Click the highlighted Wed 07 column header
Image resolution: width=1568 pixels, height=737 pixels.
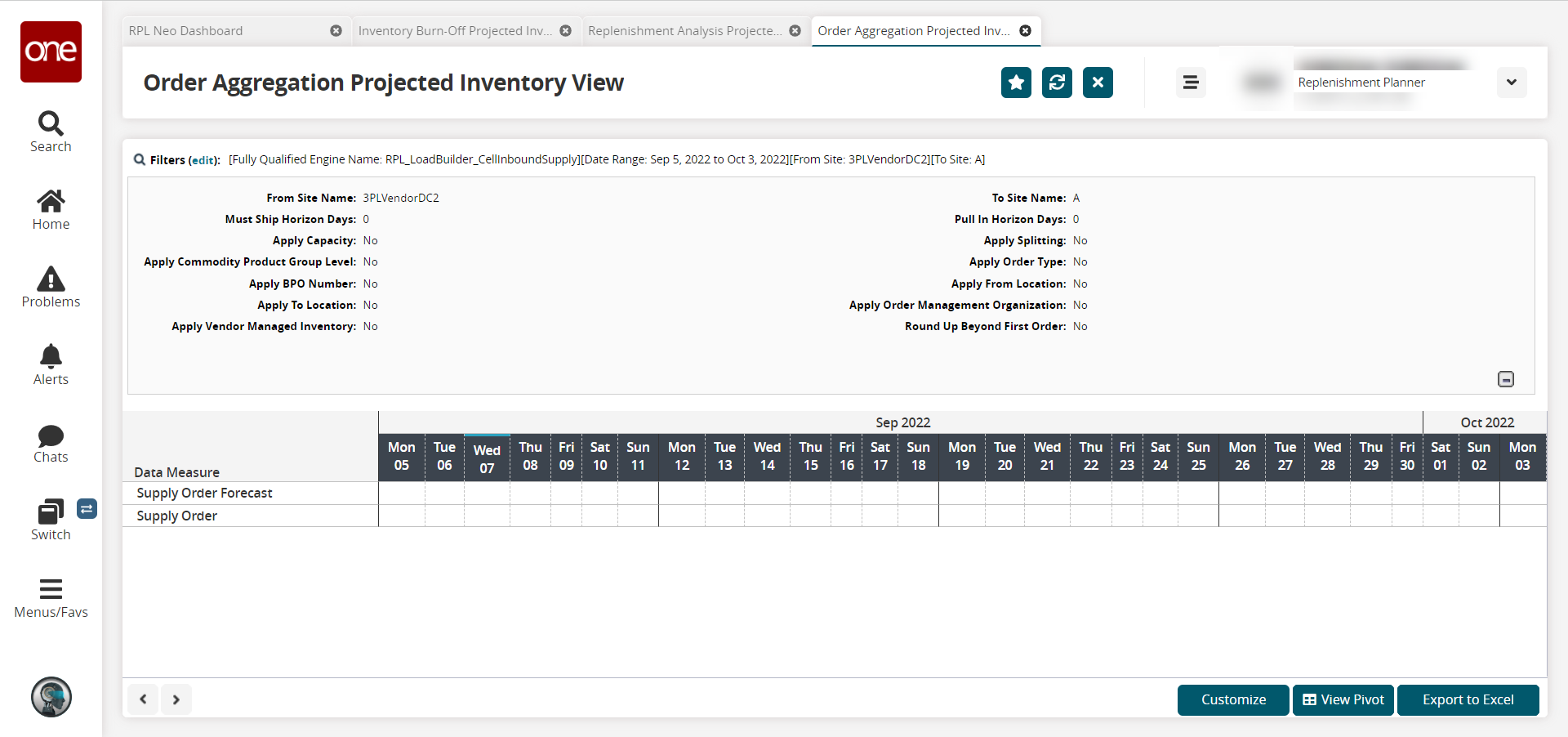(487, 458)
